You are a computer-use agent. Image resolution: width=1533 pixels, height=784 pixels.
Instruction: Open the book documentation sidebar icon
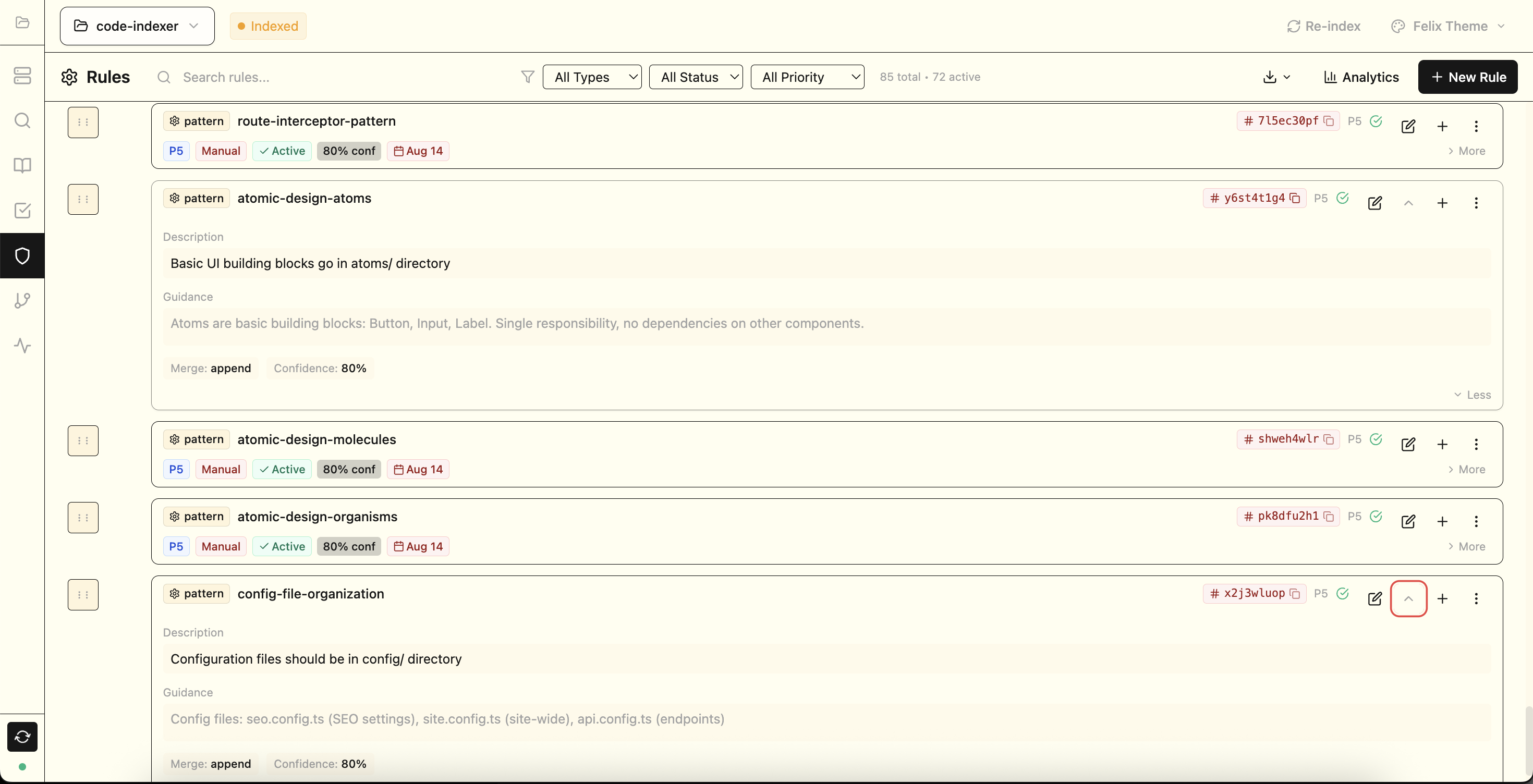[x=22, y=165]
